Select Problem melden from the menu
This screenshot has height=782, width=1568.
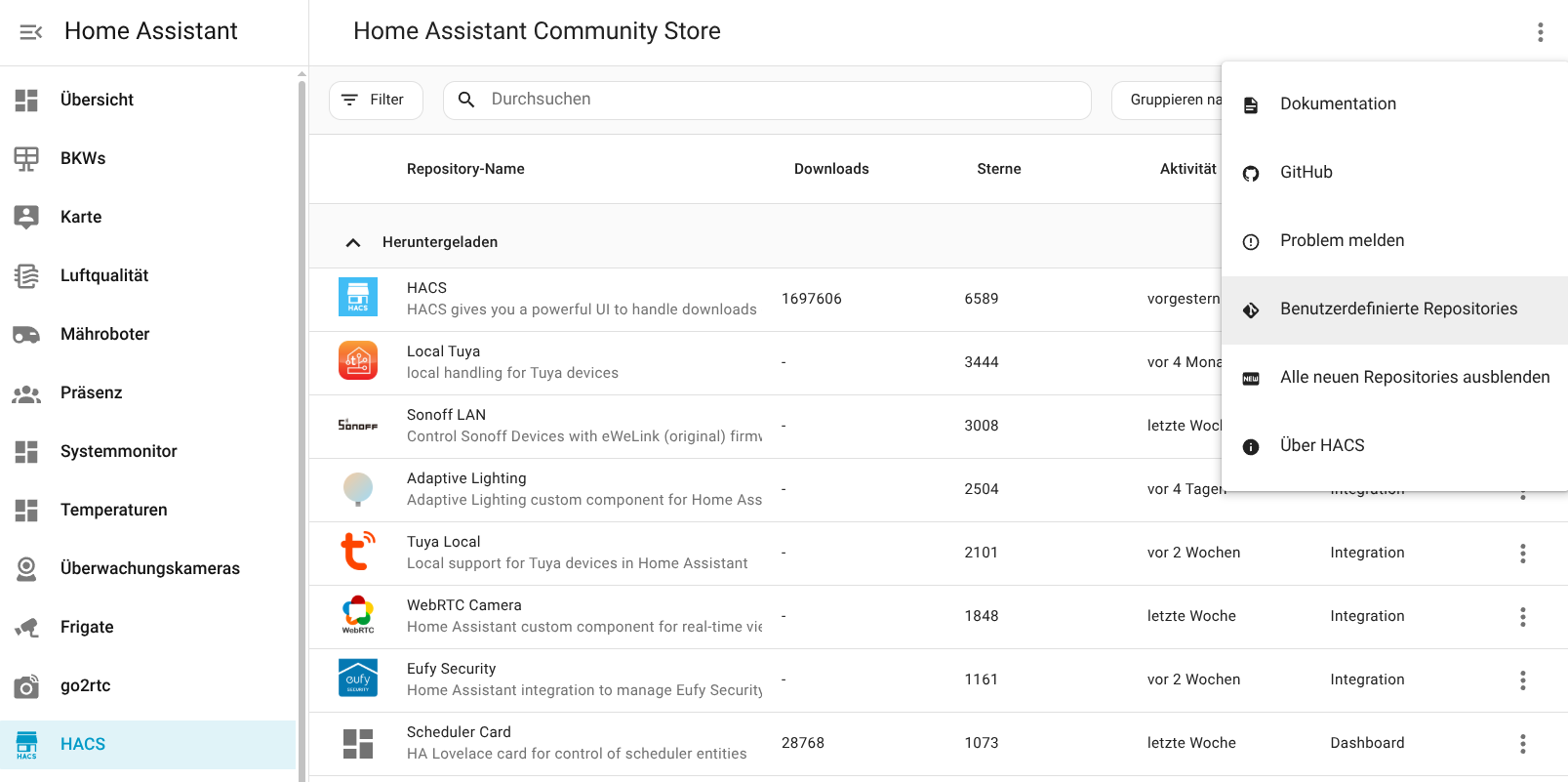pos(1394,241)
